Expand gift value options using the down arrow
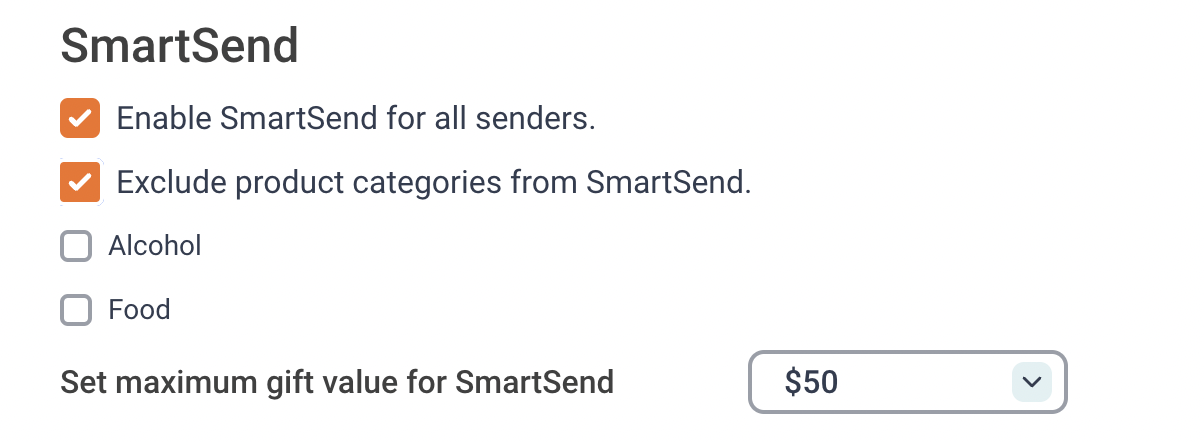Image resolution: width=1204 pixels, height=442 pixels. click(1032, 382)
